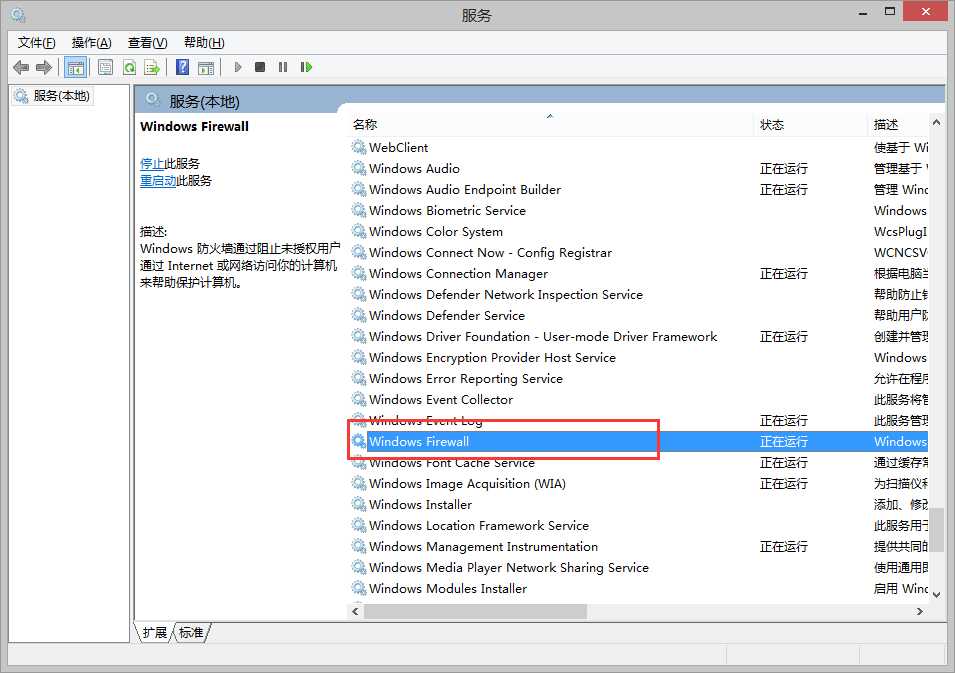Select Windows Location Framework Service
955x673 pixels.
(x=638, y=526)
